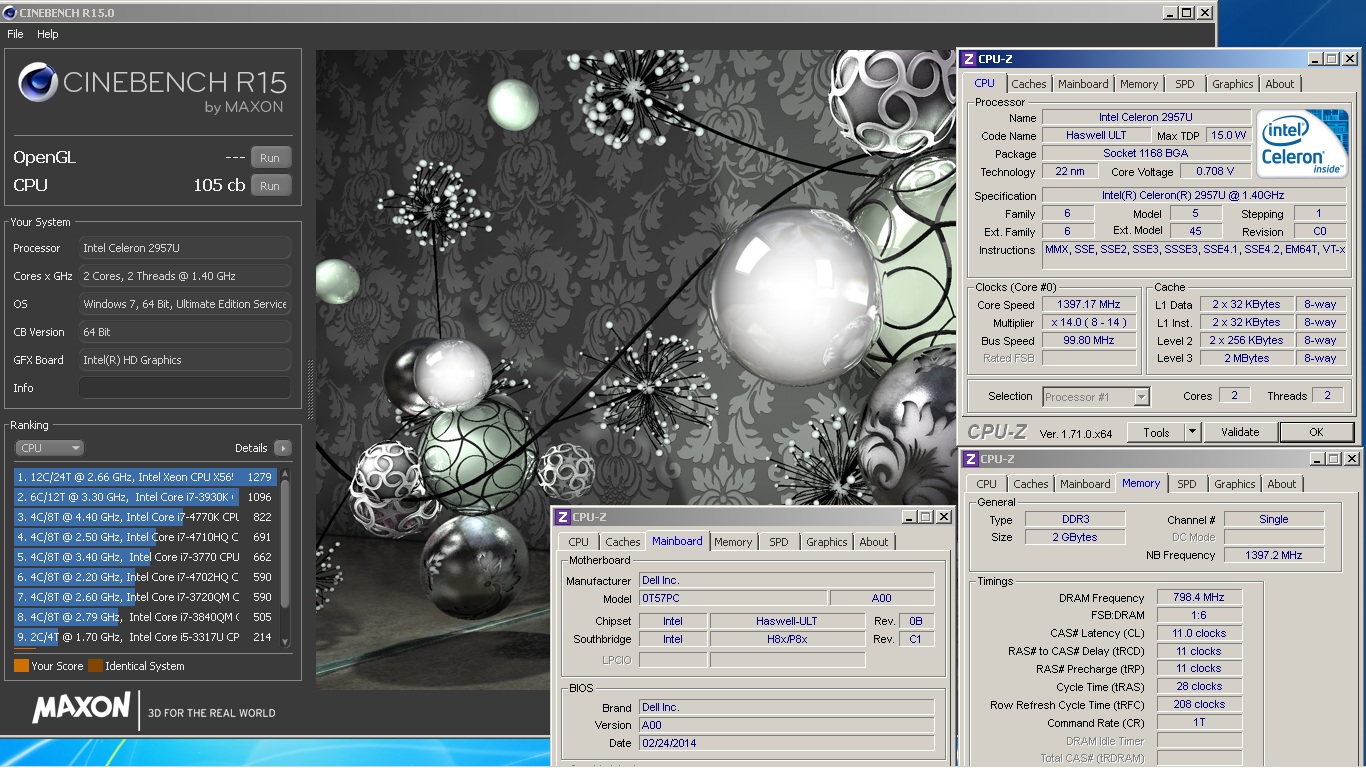Click the Cinebench title bar app icon

click(9, 13)
